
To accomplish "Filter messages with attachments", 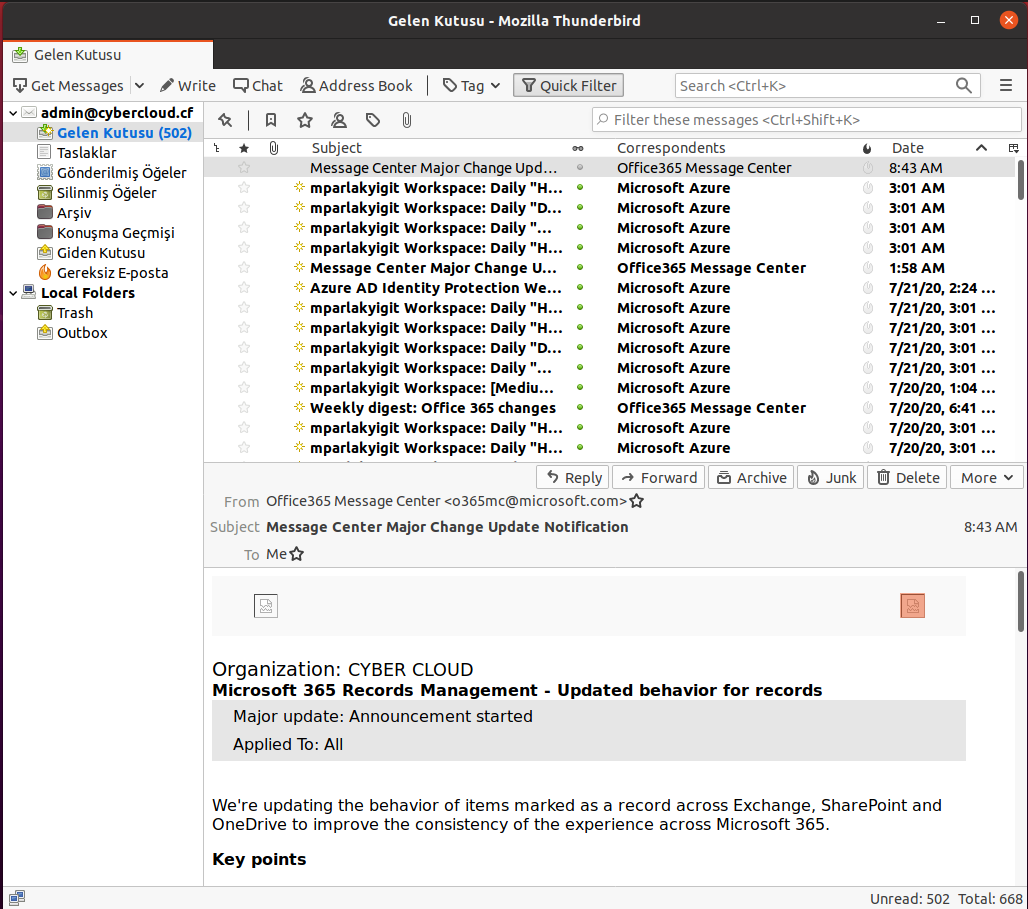I will (407, 120).
